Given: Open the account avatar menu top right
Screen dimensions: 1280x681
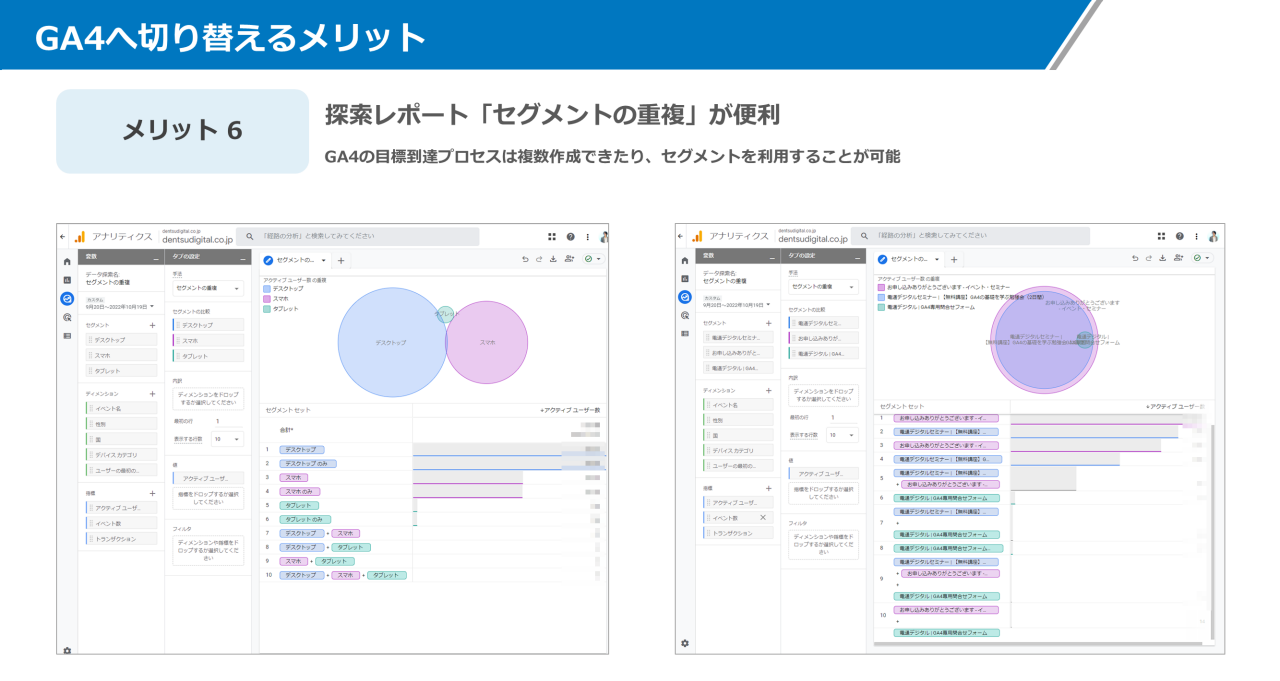Looking at the screenshot, I should (603, 237).
